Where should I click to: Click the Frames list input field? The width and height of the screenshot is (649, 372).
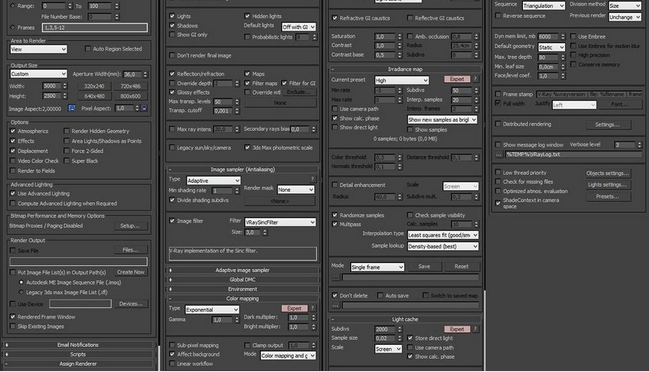pyautogui.click(x=95, y=28)
